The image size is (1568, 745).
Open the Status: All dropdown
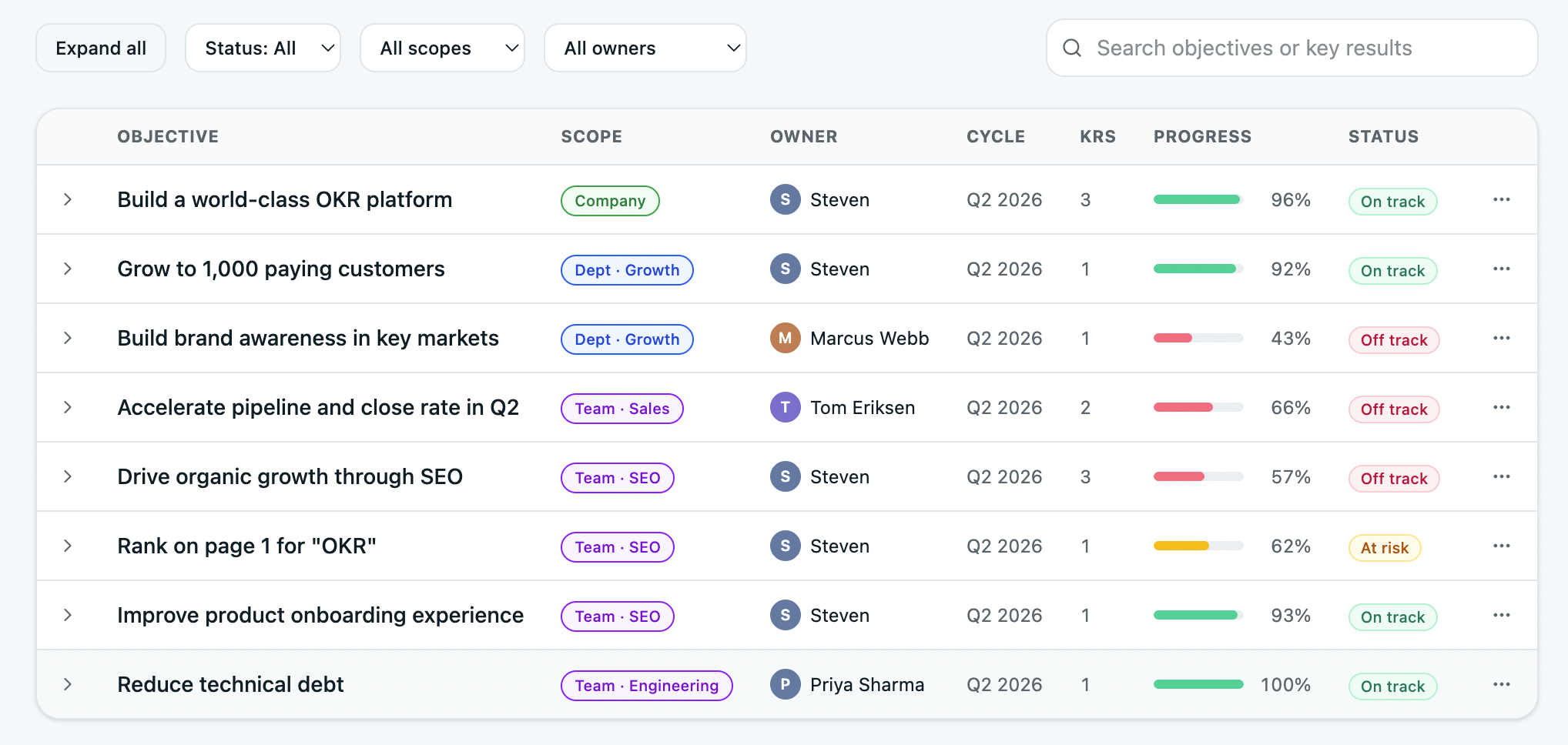(263, 48)
